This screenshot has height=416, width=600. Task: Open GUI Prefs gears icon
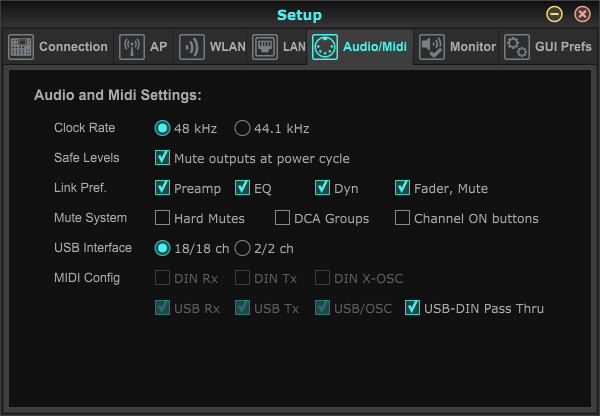pyautogui.click(x=517, y=47)
